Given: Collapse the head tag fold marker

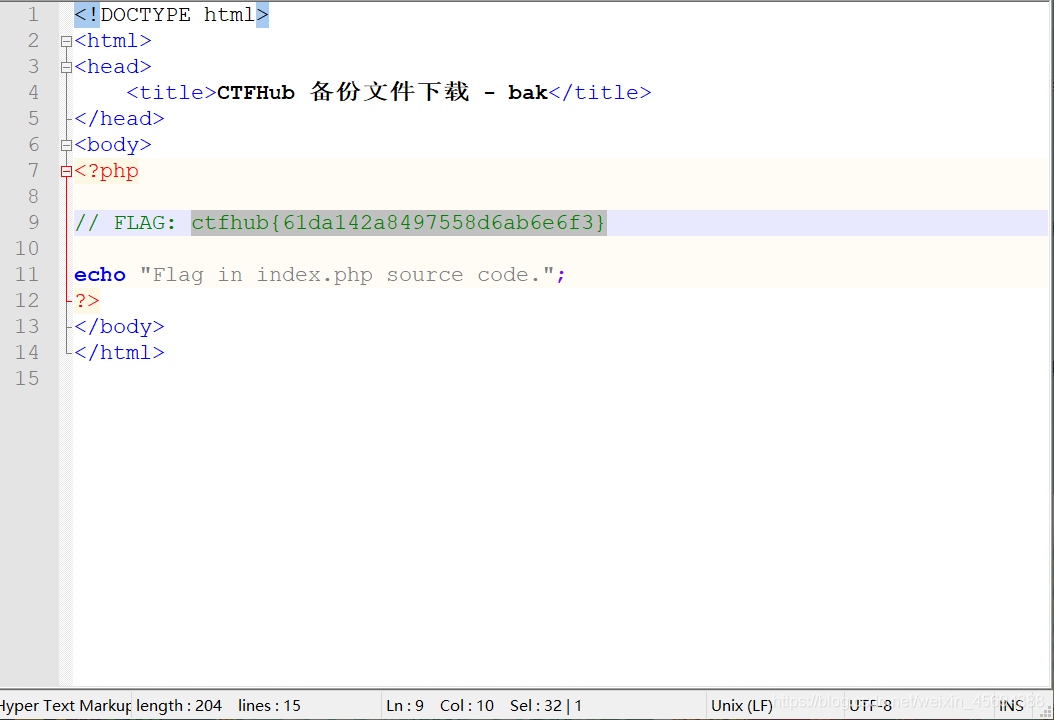Looking at the screenshot, I should tap(66, 67).
